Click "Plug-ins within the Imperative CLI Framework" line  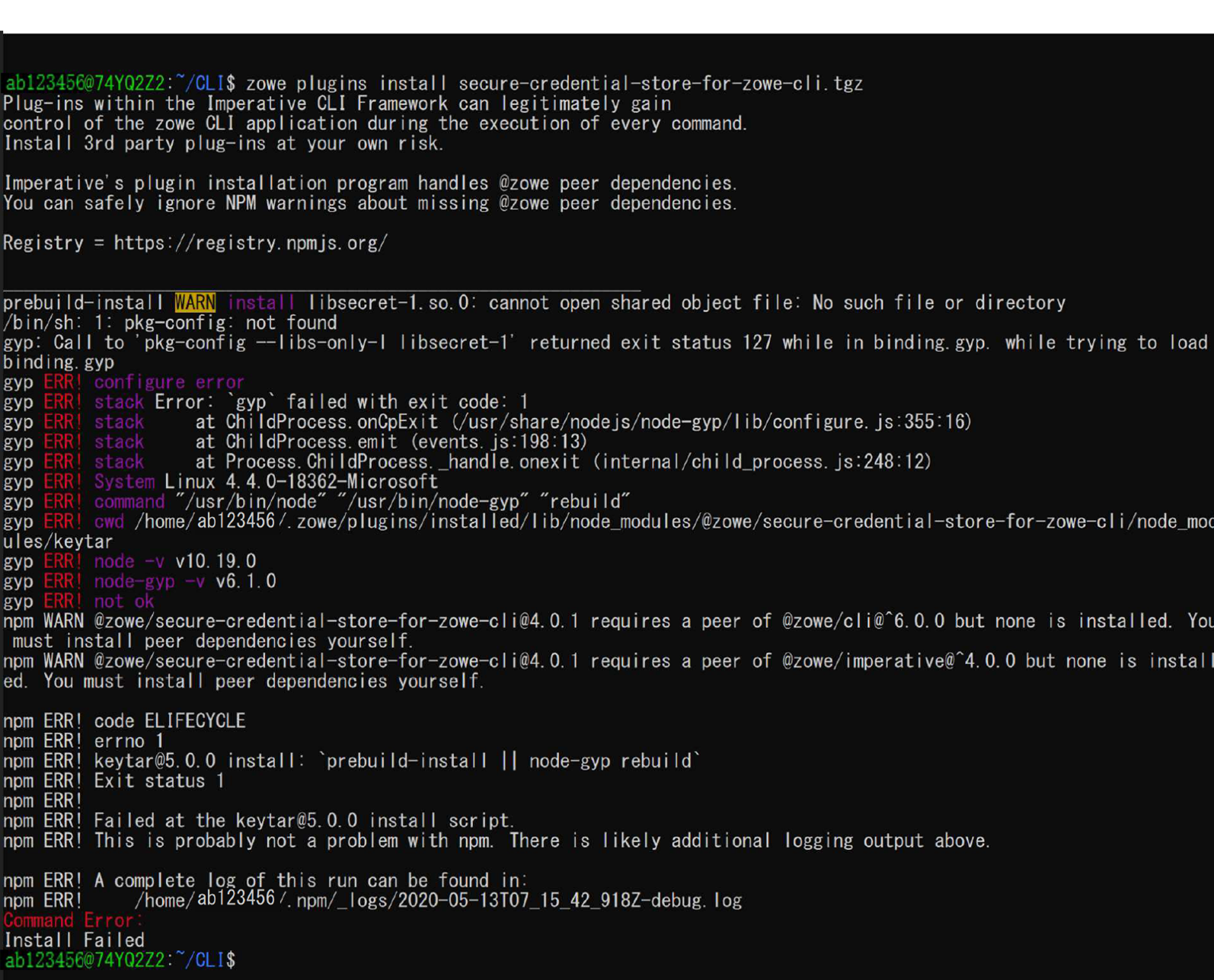pos(337,104)
